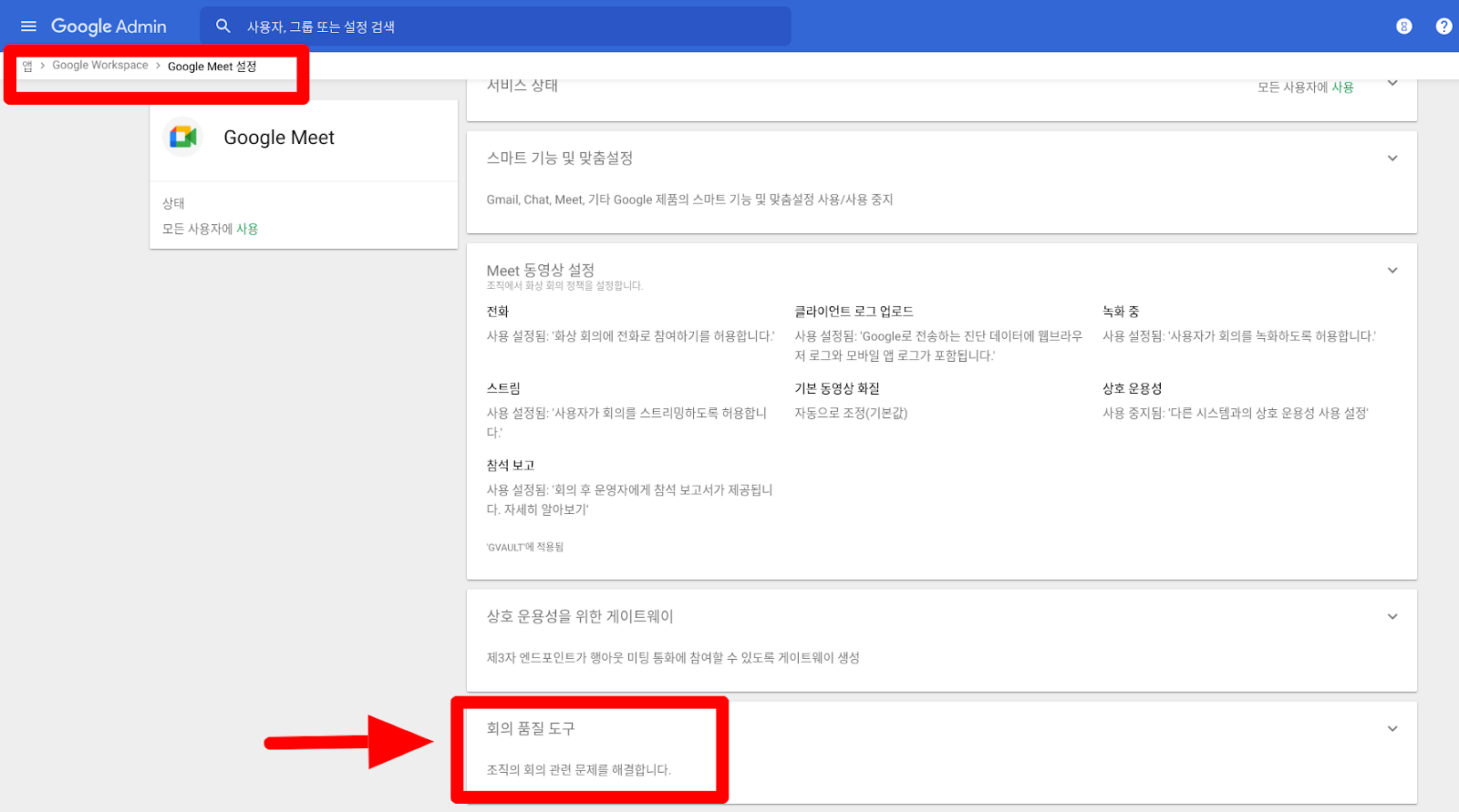Click the Google Meet 설정 breadcrumb
This screenshot has height=812, width=1459.
tap(212, 67)
